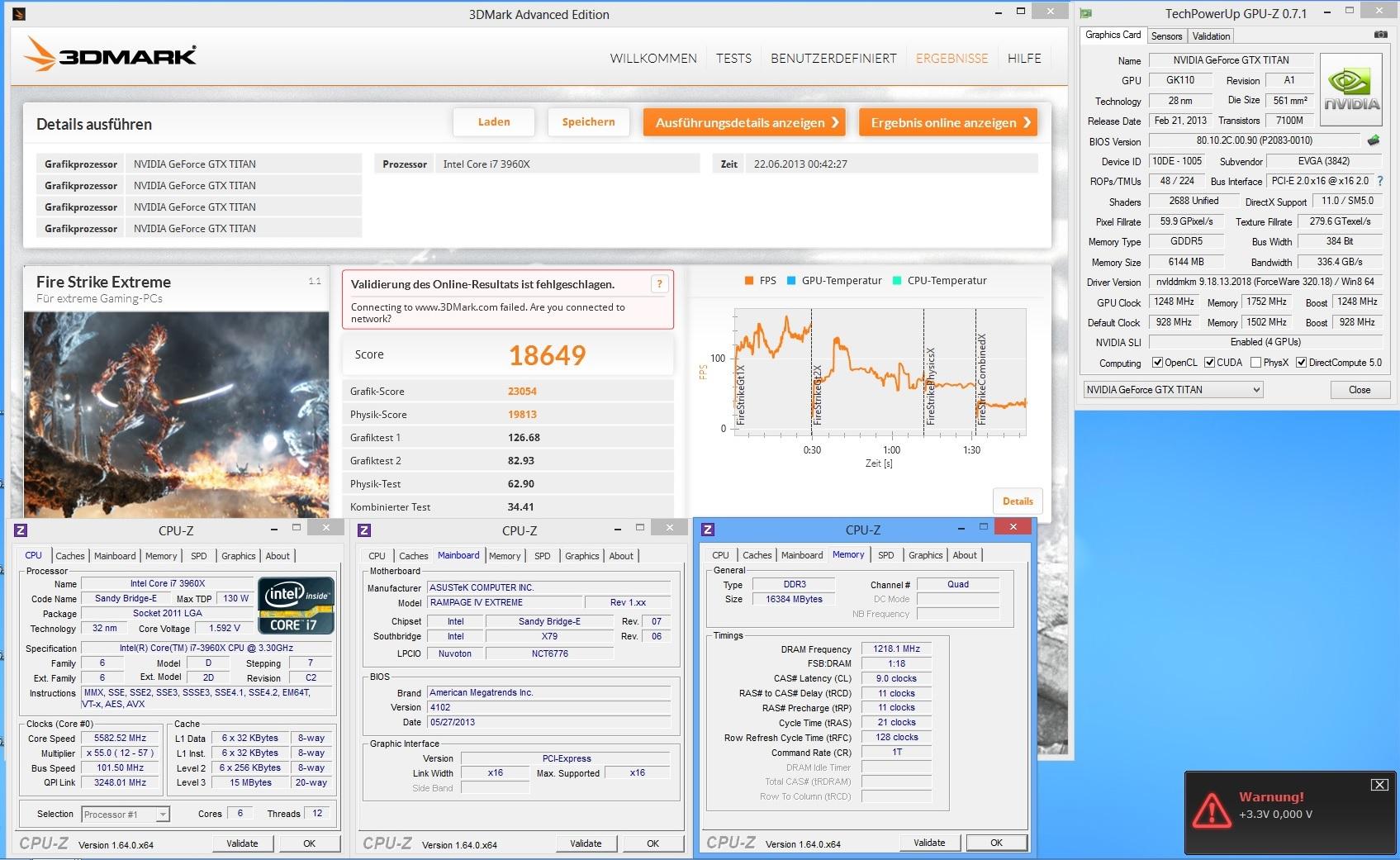Click the overall Score value 18649
The height and width of the screenshot is (860, 1400).
point(547,355)
